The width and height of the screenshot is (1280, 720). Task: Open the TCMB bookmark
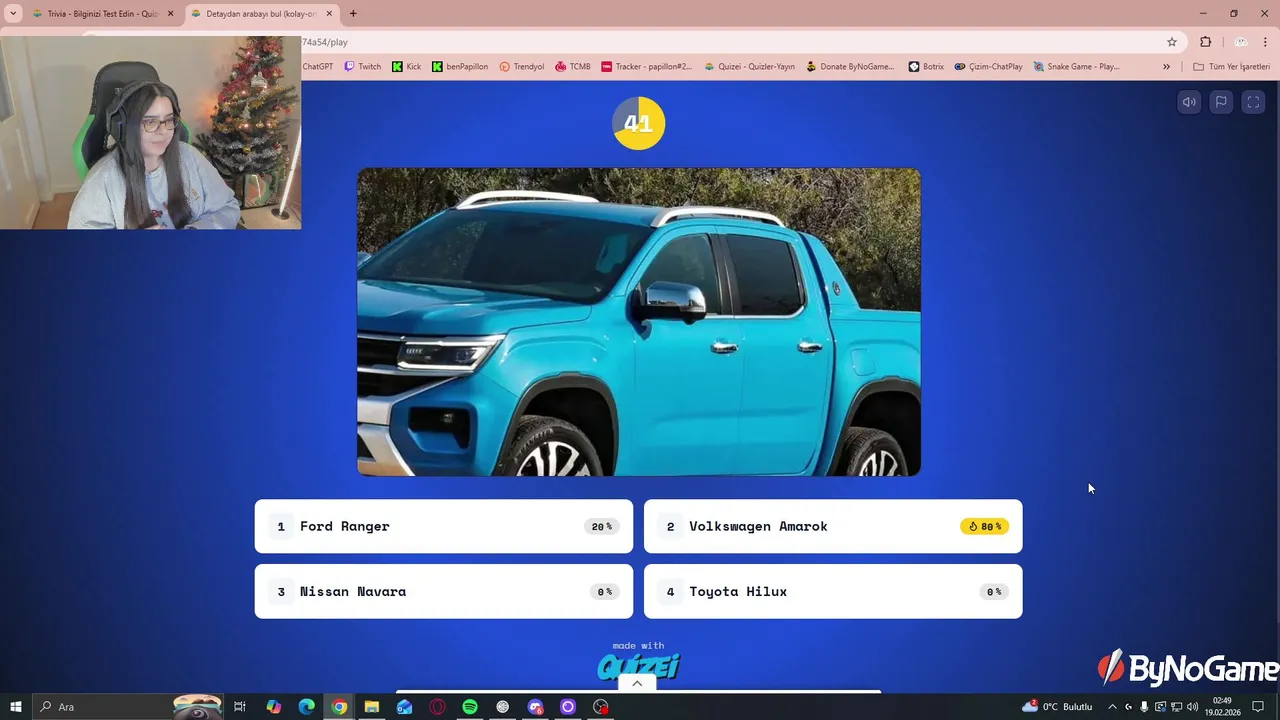[x=573, y=67]
